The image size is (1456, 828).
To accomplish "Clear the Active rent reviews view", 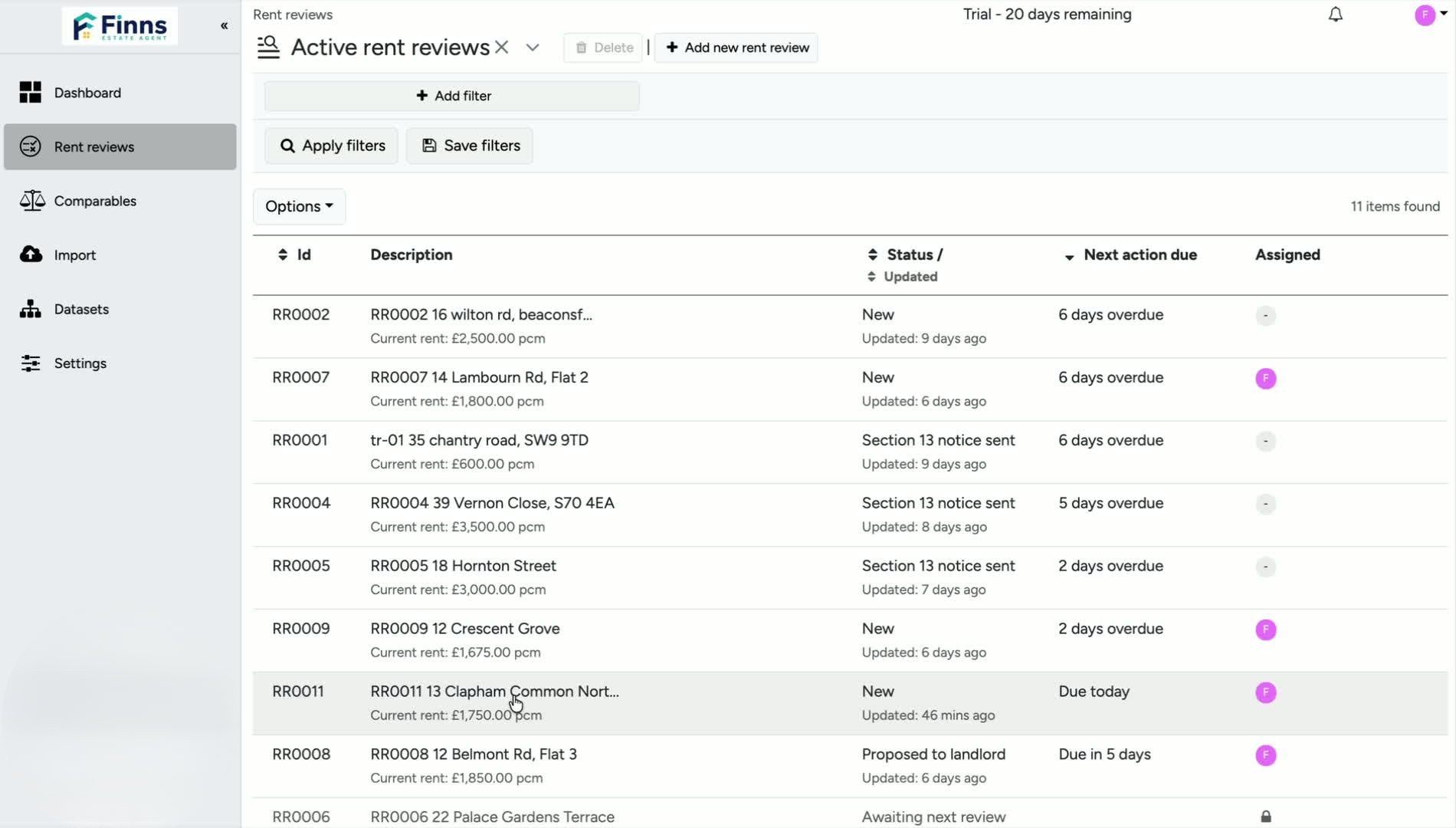I will coord(502,48).
